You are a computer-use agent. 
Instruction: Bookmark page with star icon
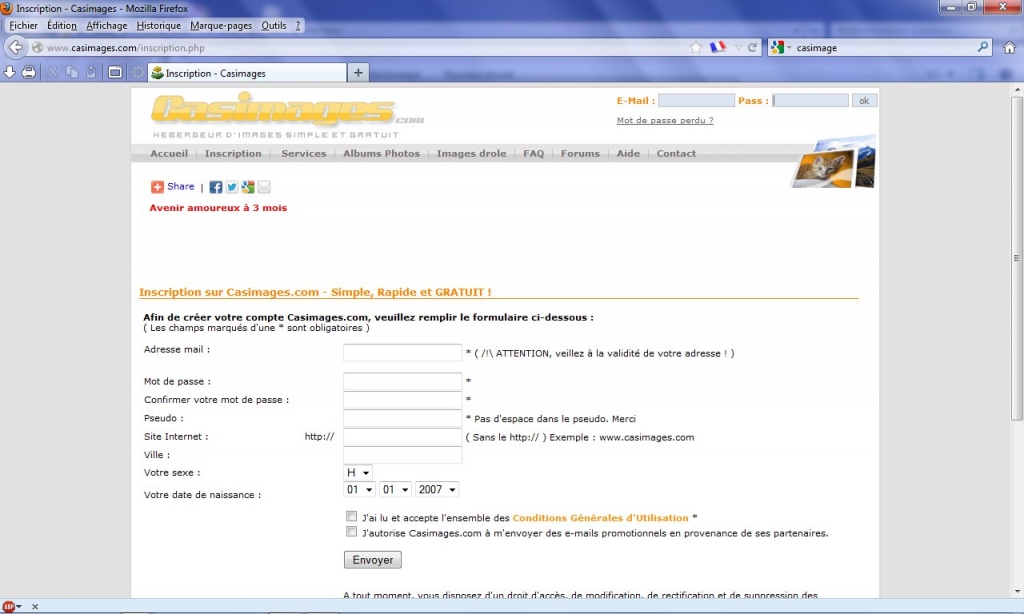click(x=696, y=48)
